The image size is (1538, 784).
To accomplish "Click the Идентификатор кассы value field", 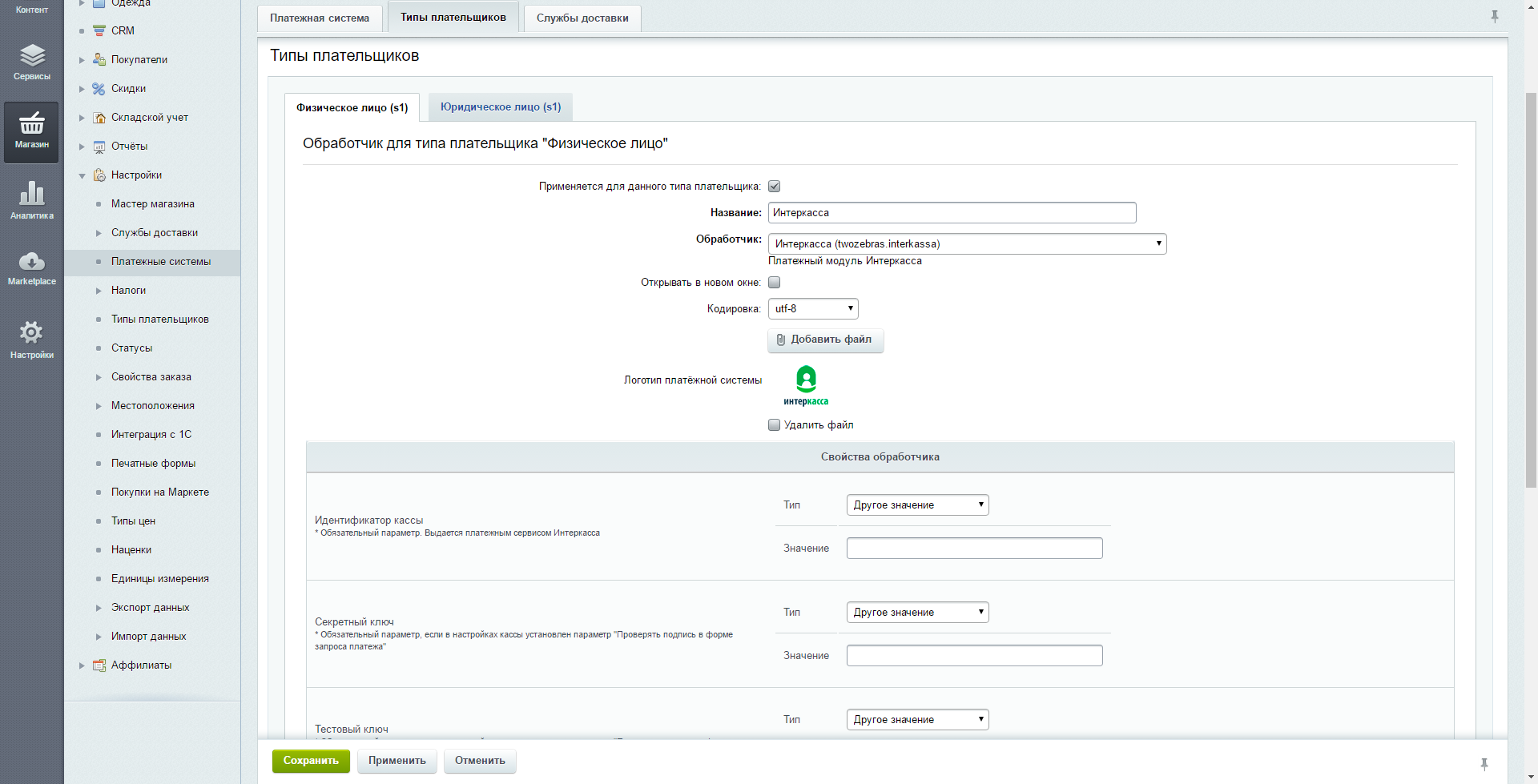I will 974,549.
